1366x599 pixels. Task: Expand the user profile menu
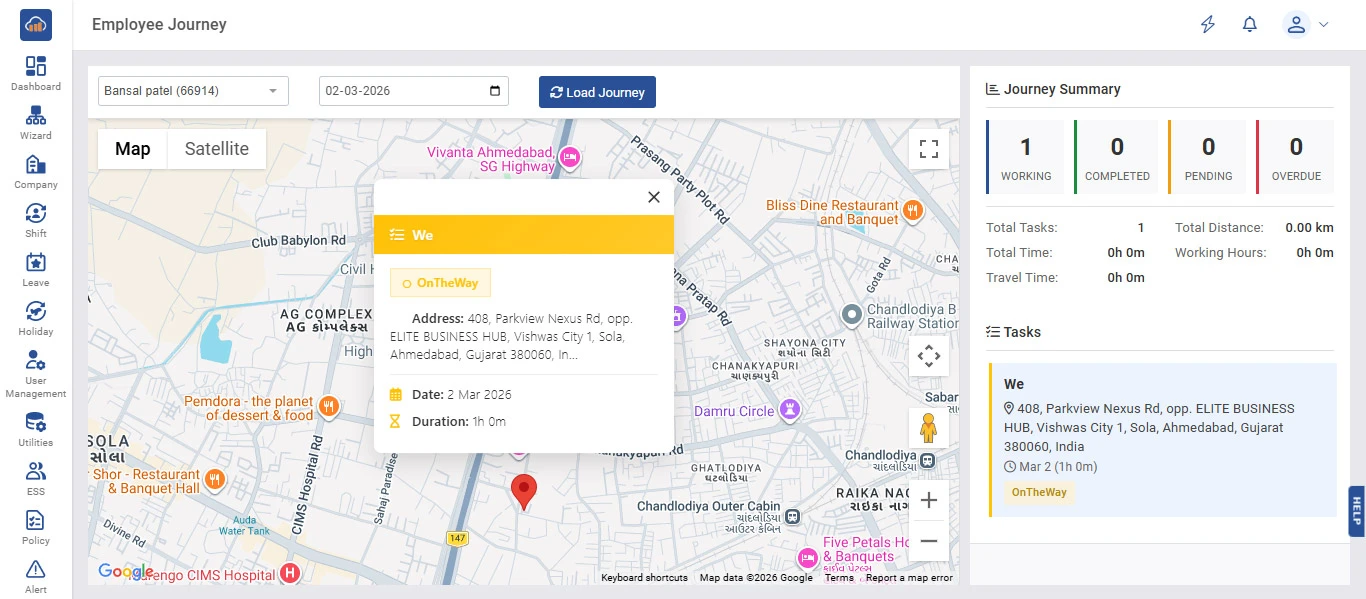click(1305, 25)
